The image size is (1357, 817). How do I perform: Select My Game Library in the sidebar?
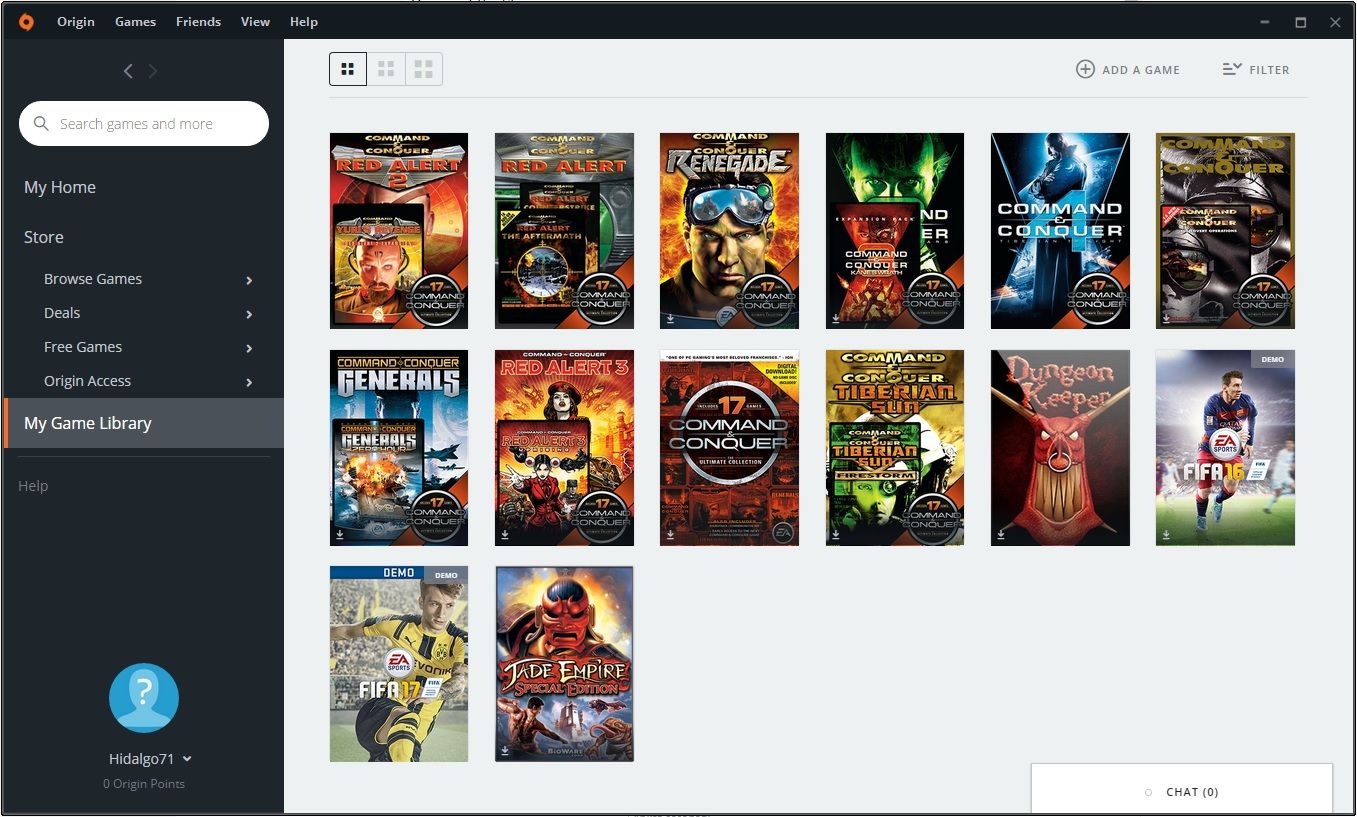(144, 423)
